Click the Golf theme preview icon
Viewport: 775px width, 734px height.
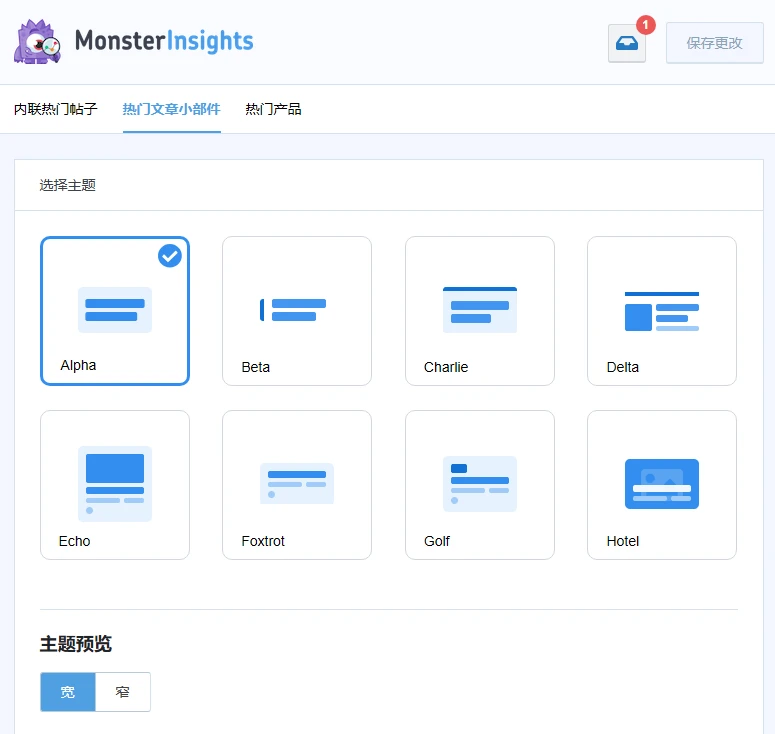tap(479, 483)
